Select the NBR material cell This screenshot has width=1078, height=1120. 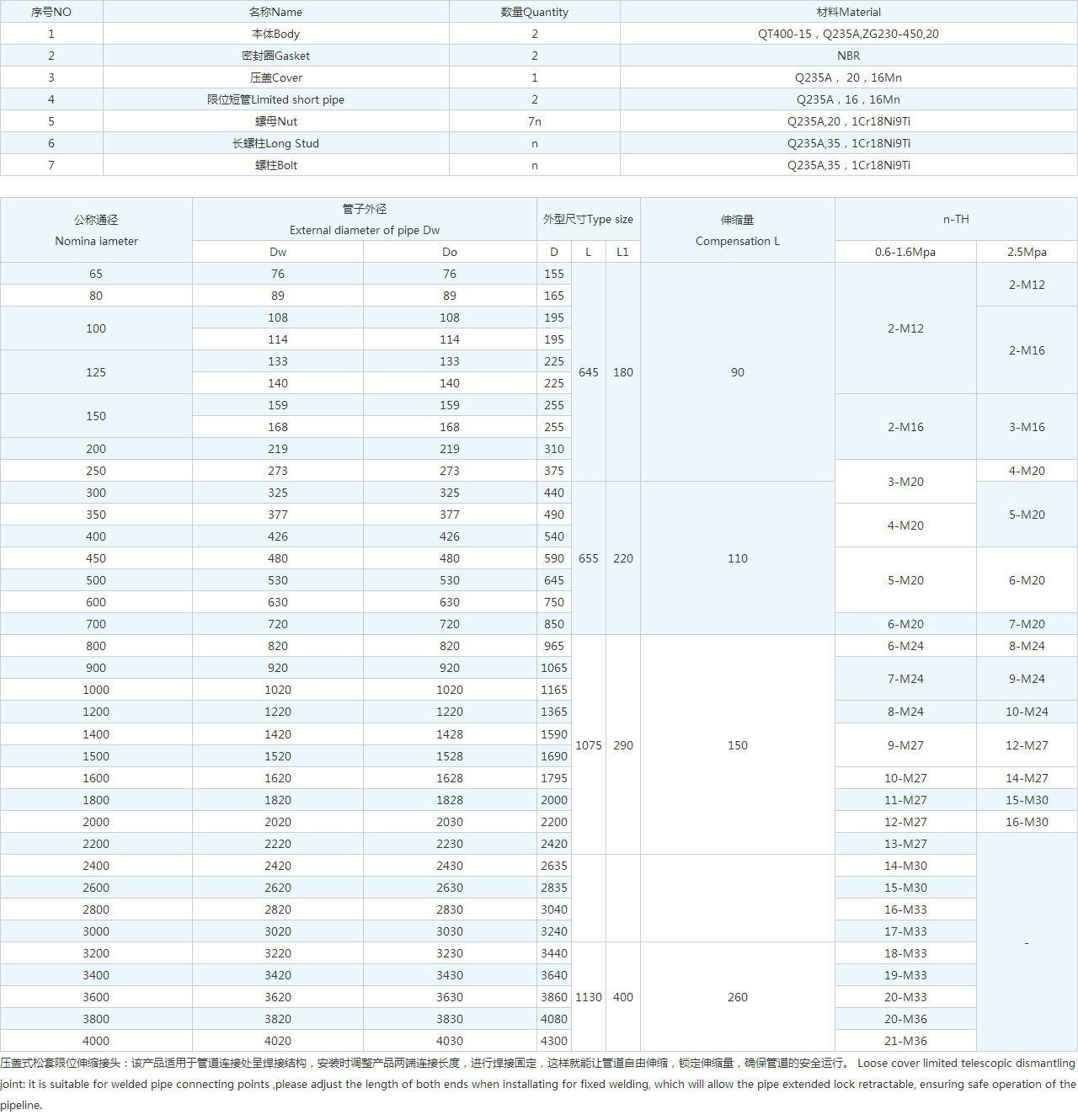click(848, 56)
